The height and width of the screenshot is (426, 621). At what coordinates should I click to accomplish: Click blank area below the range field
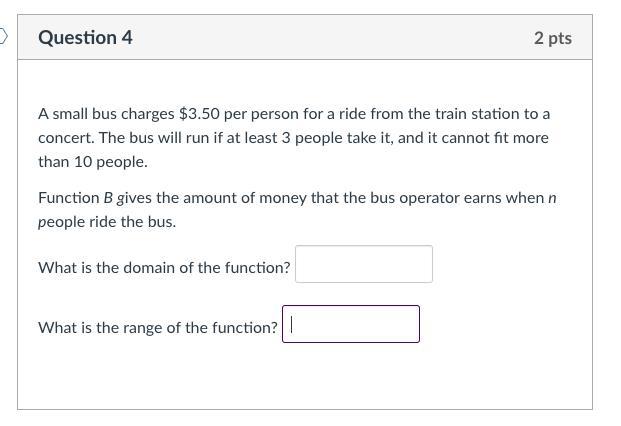click(x=300, y=378)
